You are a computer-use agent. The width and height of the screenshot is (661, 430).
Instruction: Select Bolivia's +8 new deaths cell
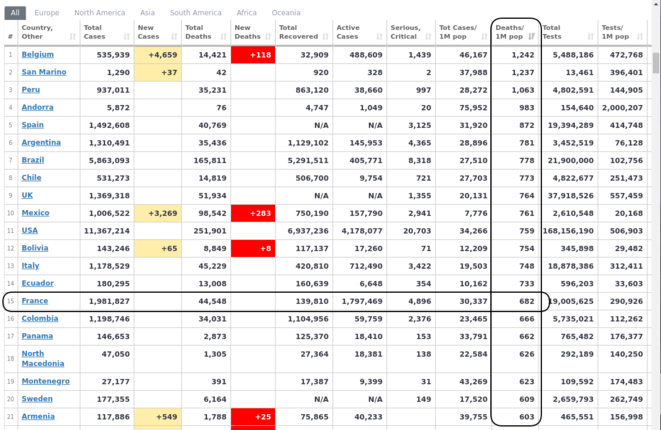click(253, 248)
